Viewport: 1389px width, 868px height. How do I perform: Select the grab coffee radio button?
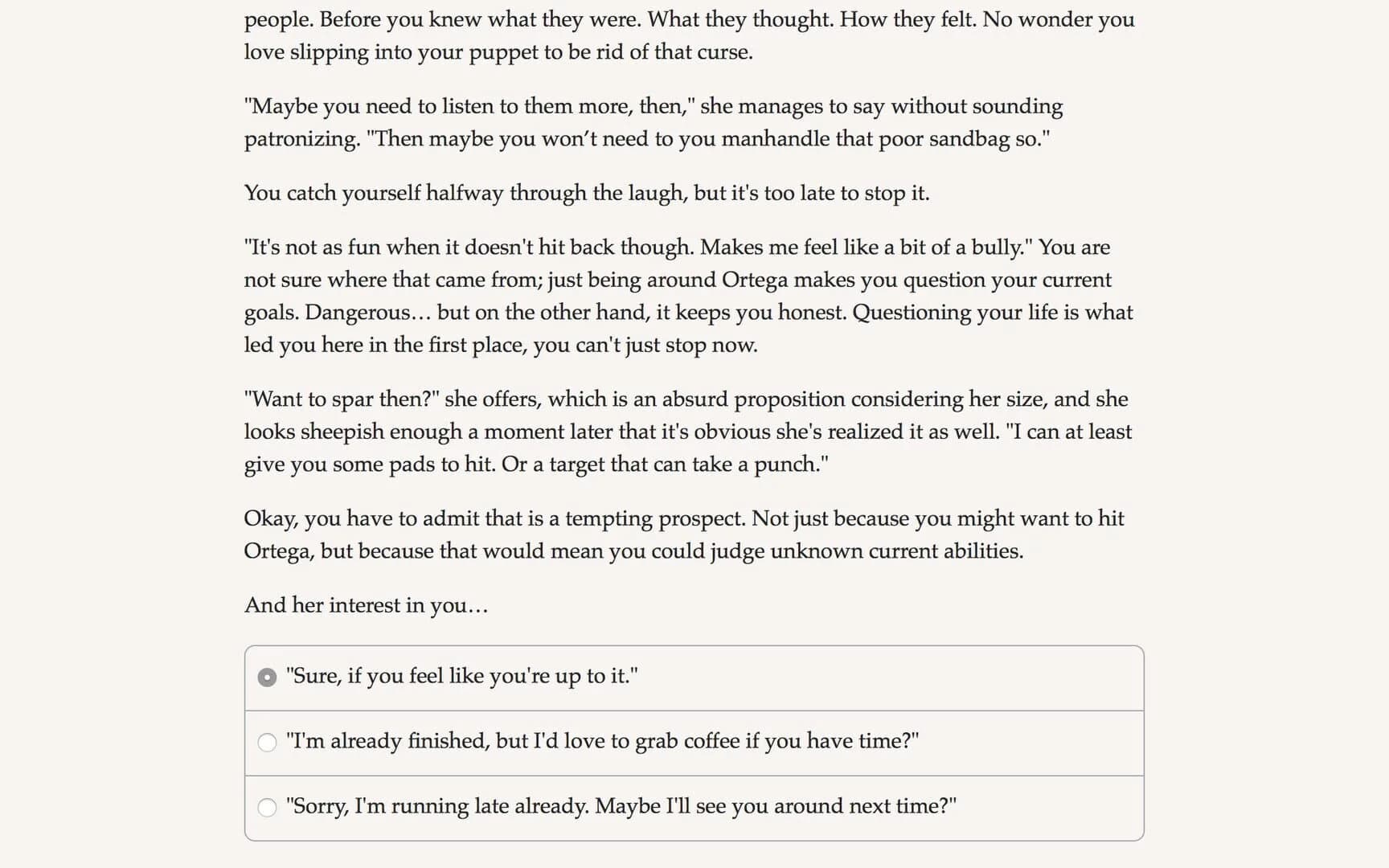[267, 743]
